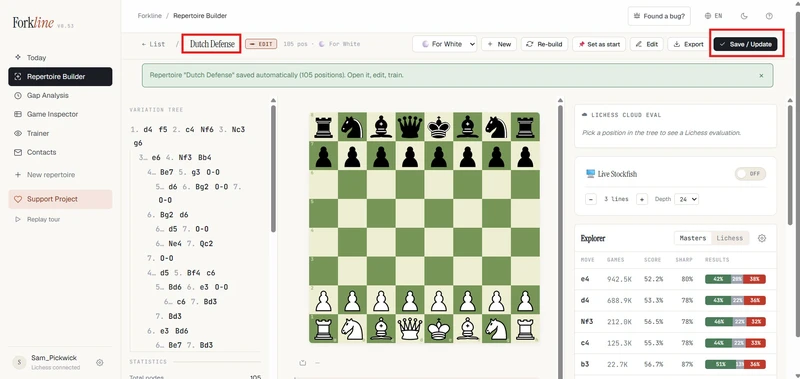The width and height of the screenshot is (800, 379).
Task: Click the variation tree scrollbar
Action: coord(273,168)
